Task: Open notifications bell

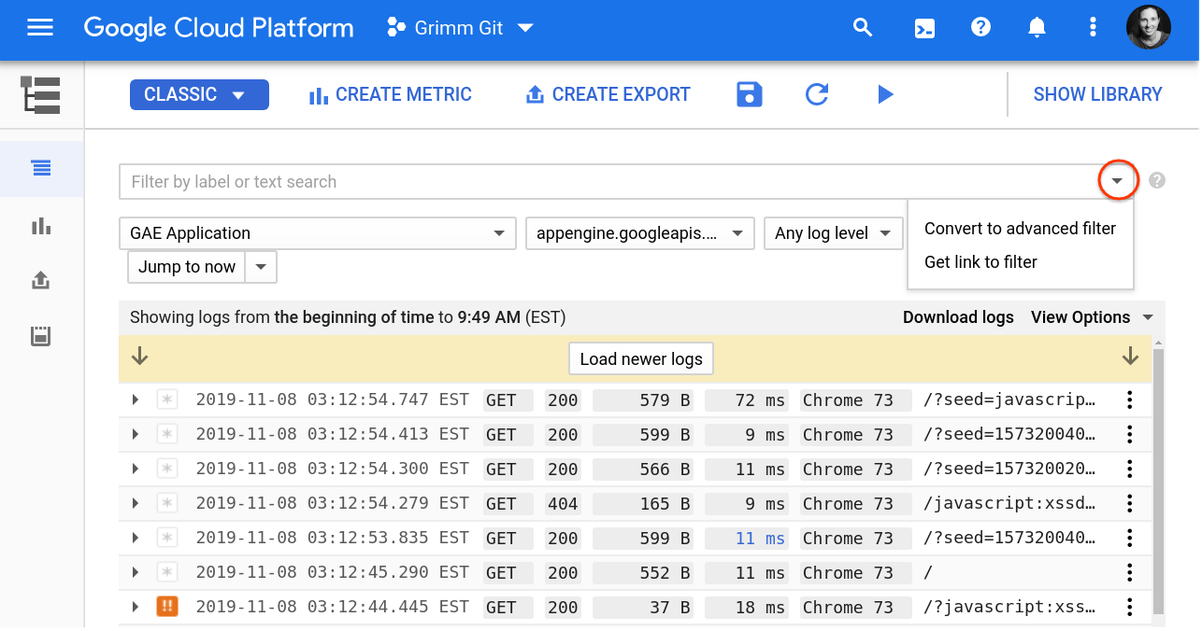Action: tap(1039, 28)
